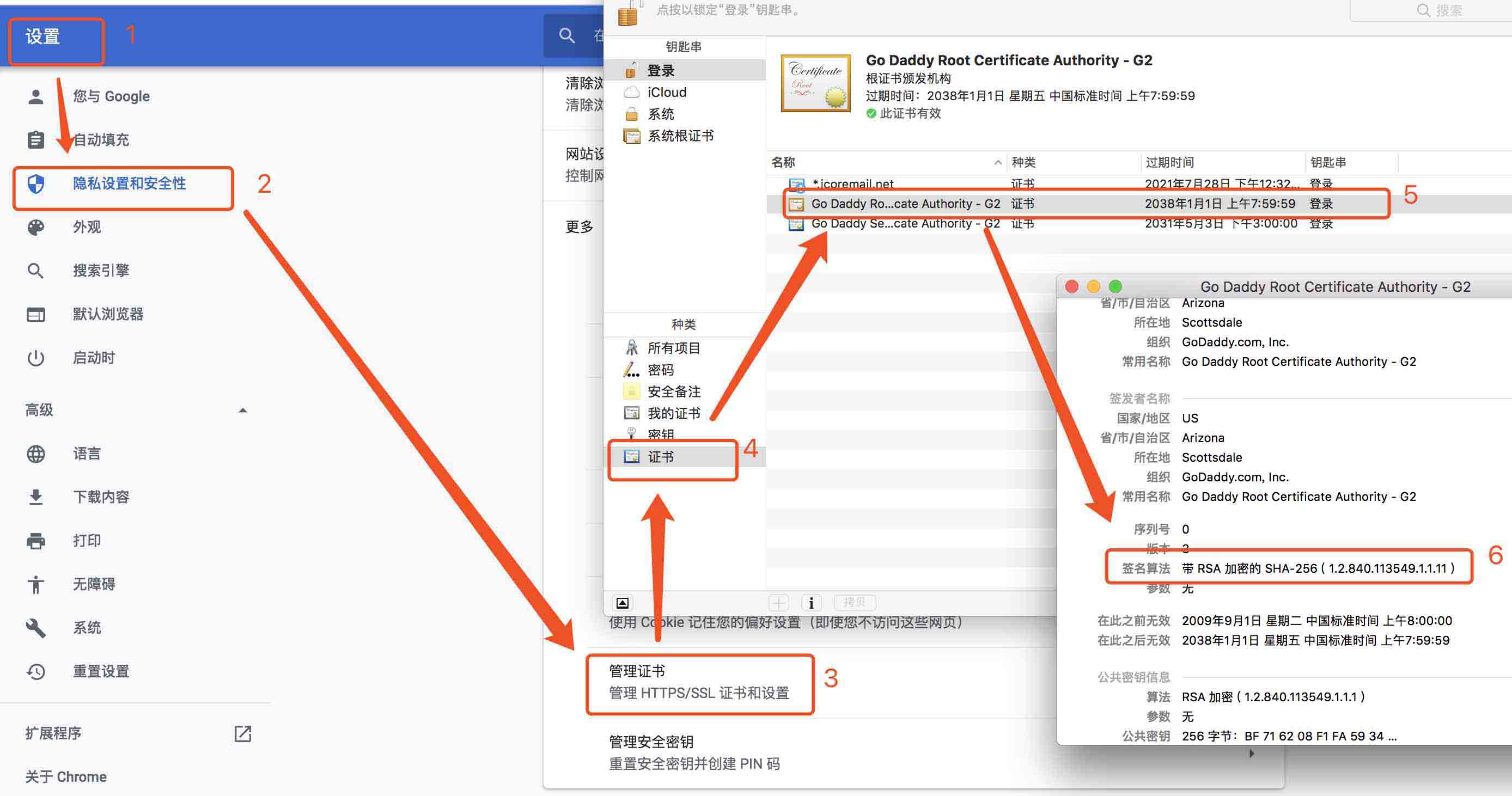Click the restore clock icon for 重置设置
The height and width of the screenshot is (796, 1512).
36,671
